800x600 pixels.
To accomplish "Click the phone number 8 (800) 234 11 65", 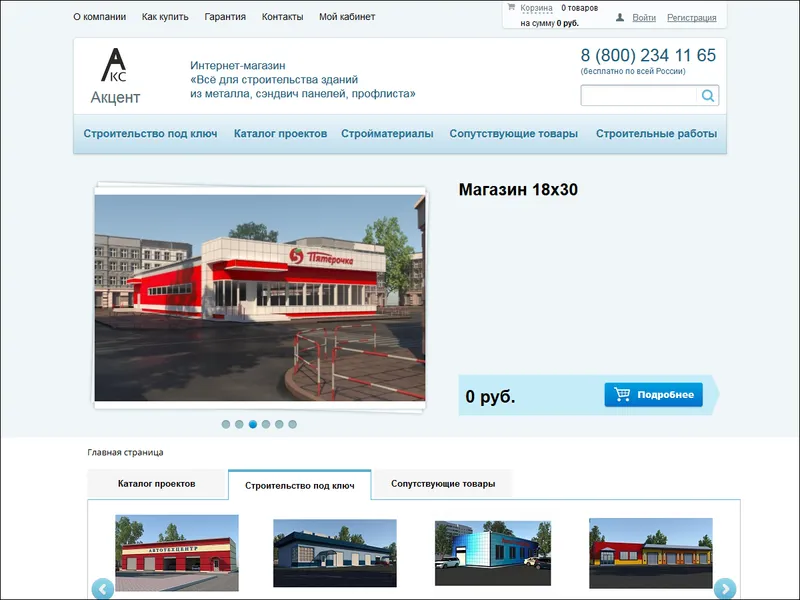I will [x=648, y=55].
